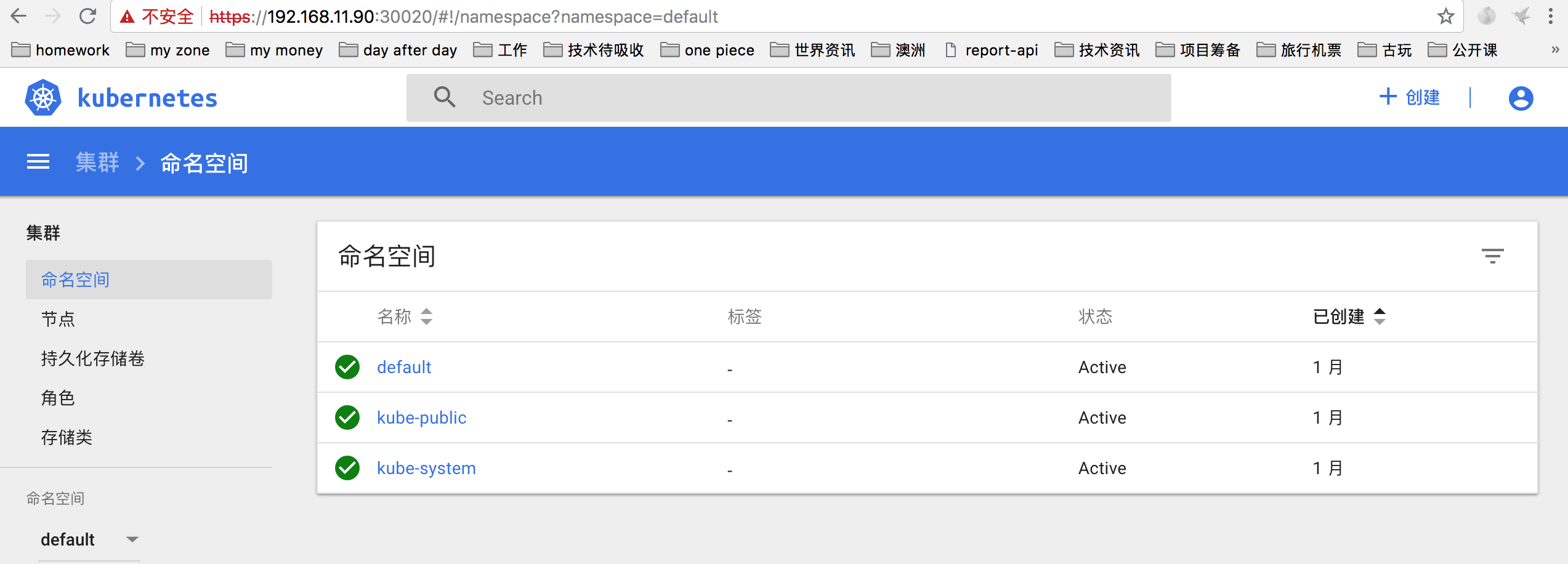Open the kube-public namespace link
1568x564 pixels.
tap(422, 417)
